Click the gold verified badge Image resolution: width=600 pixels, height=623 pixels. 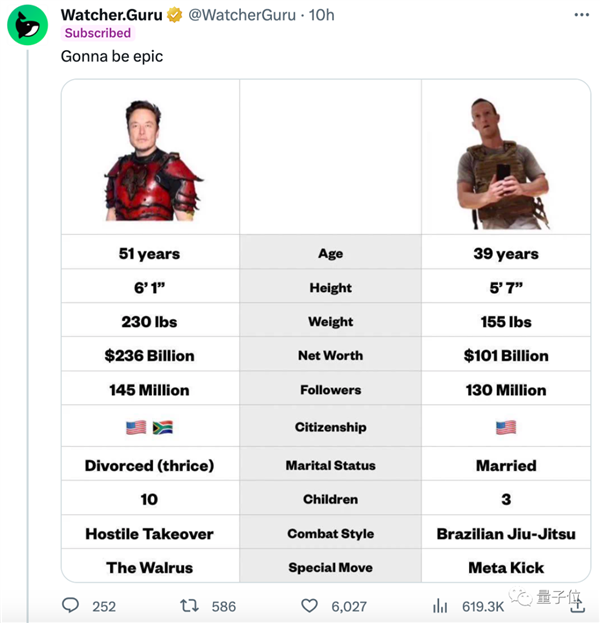[174, 15]
